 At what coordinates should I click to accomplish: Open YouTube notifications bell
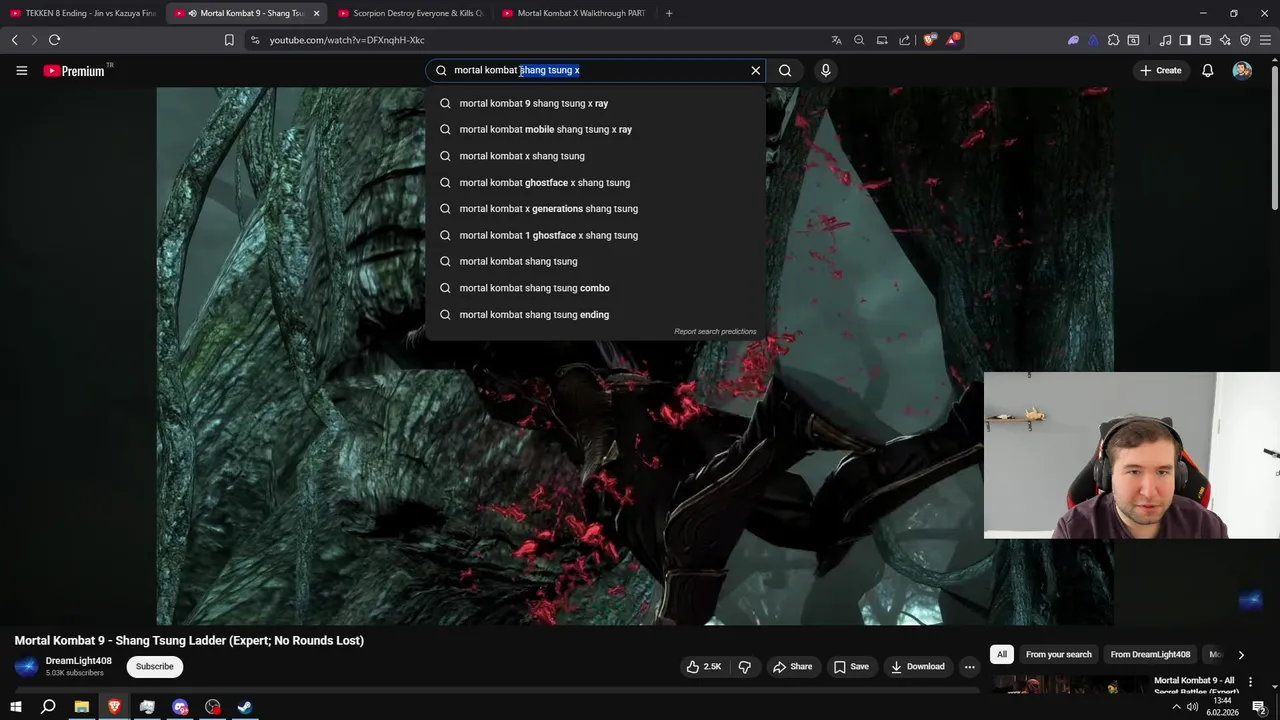click(1208, 70)
